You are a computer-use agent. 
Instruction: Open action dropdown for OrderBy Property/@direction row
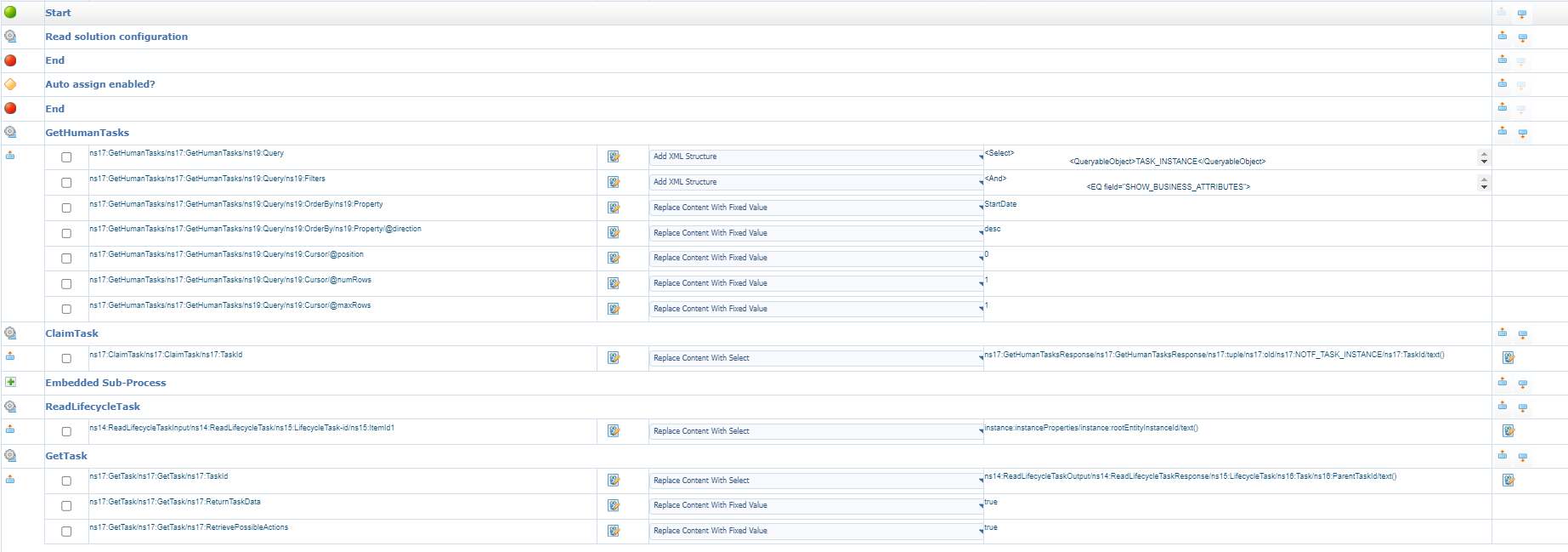[816, 233]
